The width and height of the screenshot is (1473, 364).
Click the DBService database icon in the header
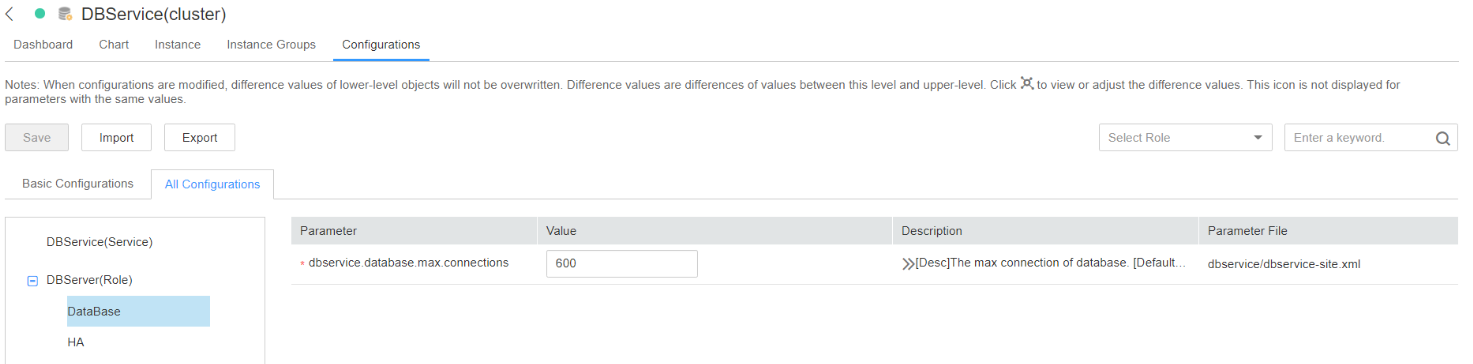click(65, 14)
